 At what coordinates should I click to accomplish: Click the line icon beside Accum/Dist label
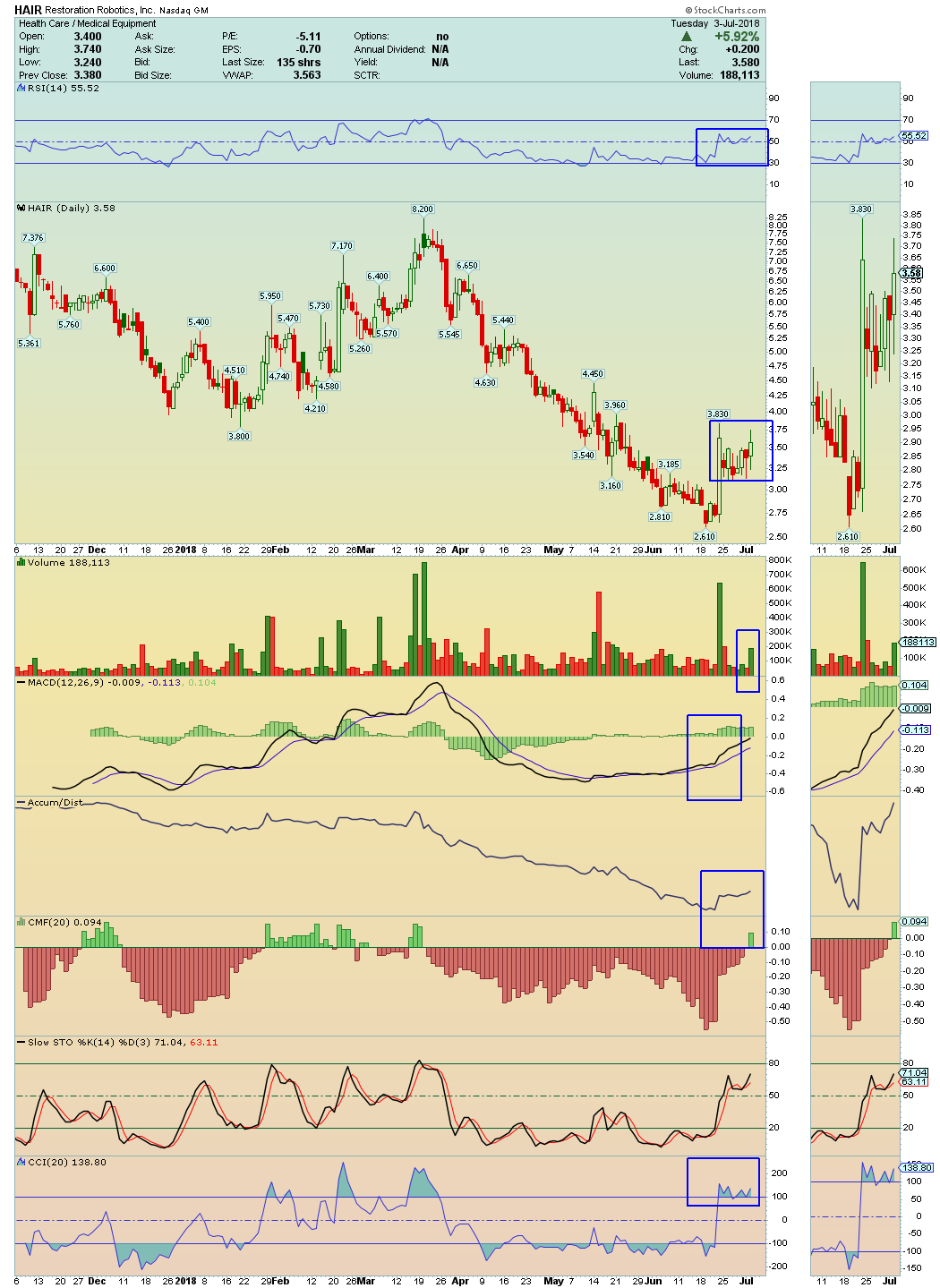[x=21, y=803]
